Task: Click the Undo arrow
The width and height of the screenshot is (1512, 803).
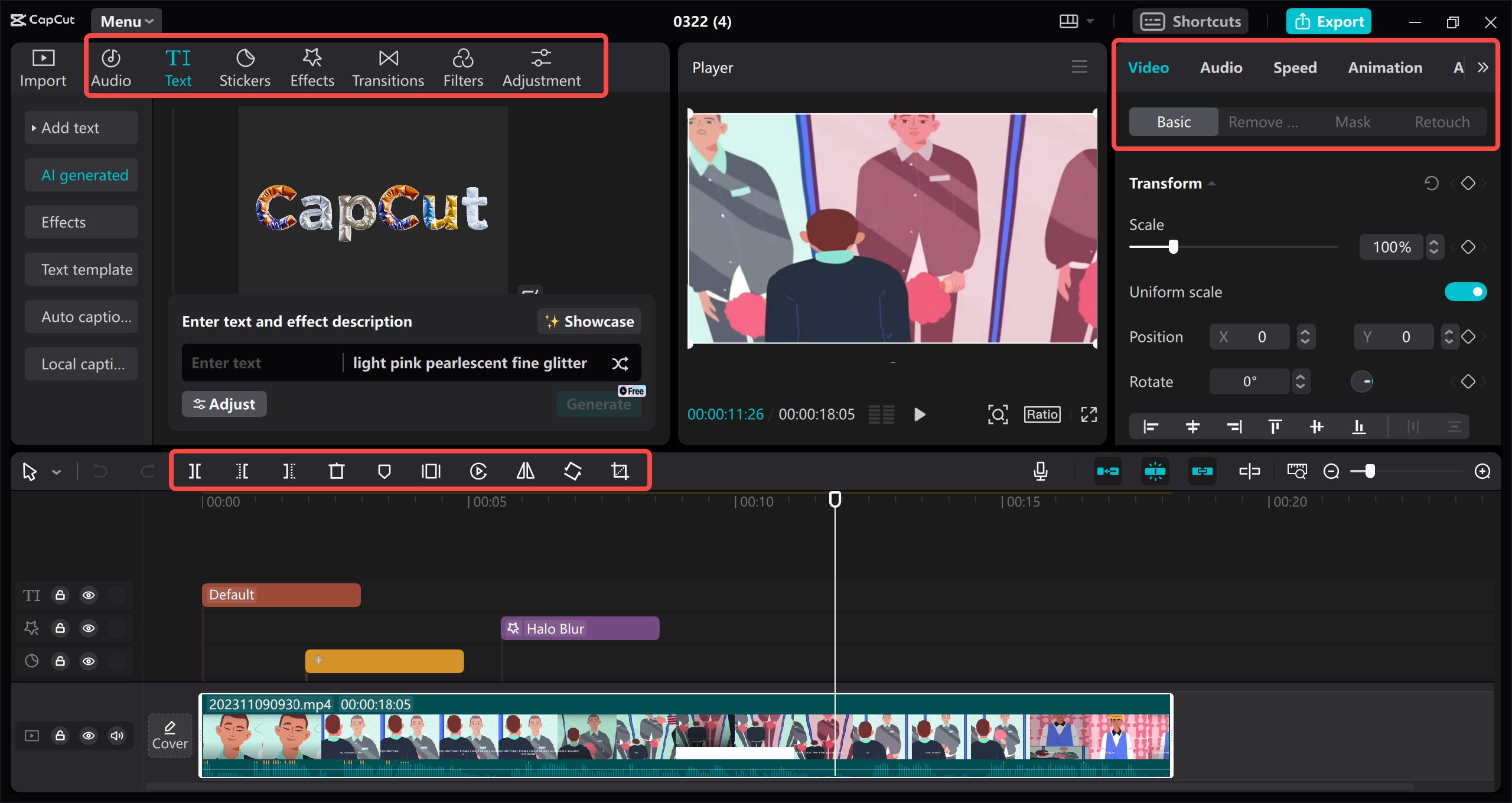Action: coord(100,471)
